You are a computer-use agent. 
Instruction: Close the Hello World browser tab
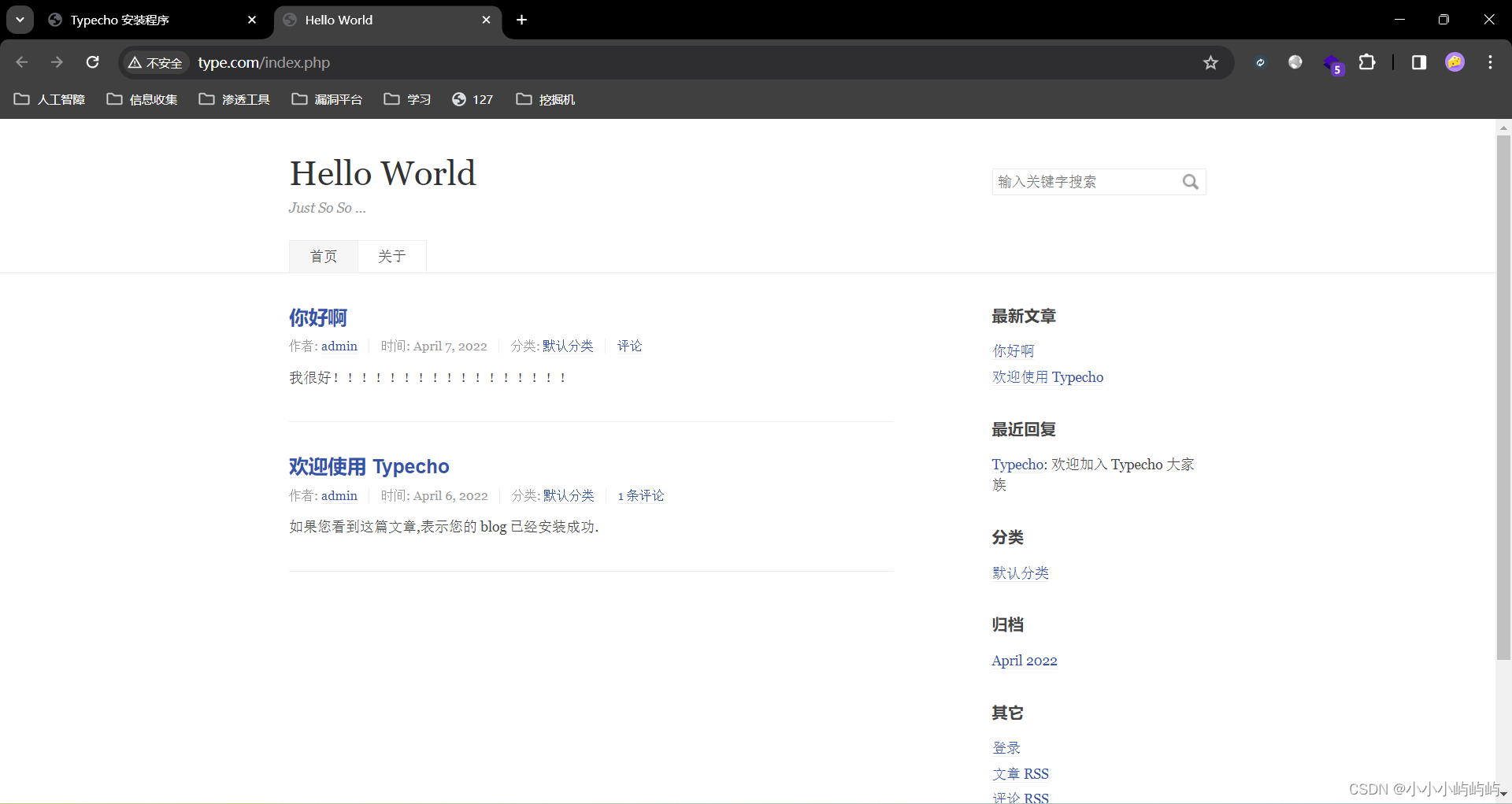point(486,20)
